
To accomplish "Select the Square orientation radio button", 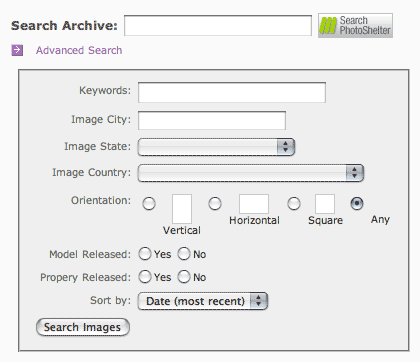I will (x=294, y=203).
